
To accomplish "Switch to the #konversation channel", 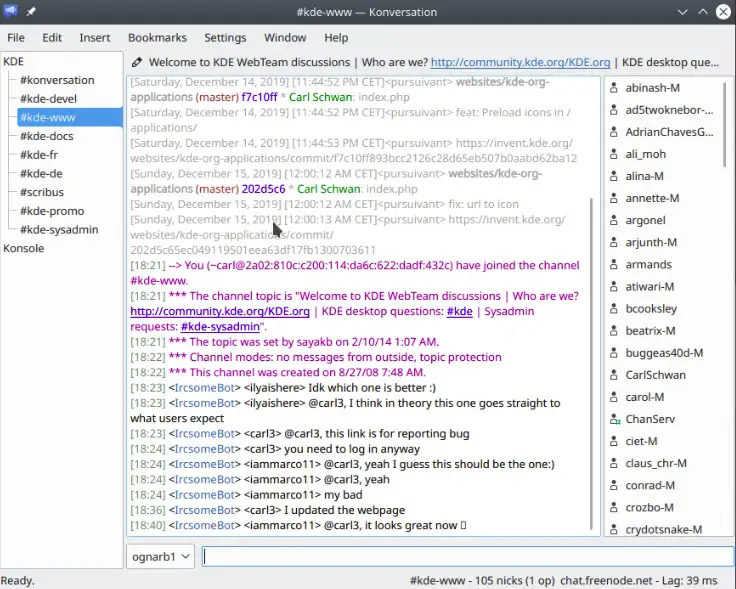I will click(57, 80).
